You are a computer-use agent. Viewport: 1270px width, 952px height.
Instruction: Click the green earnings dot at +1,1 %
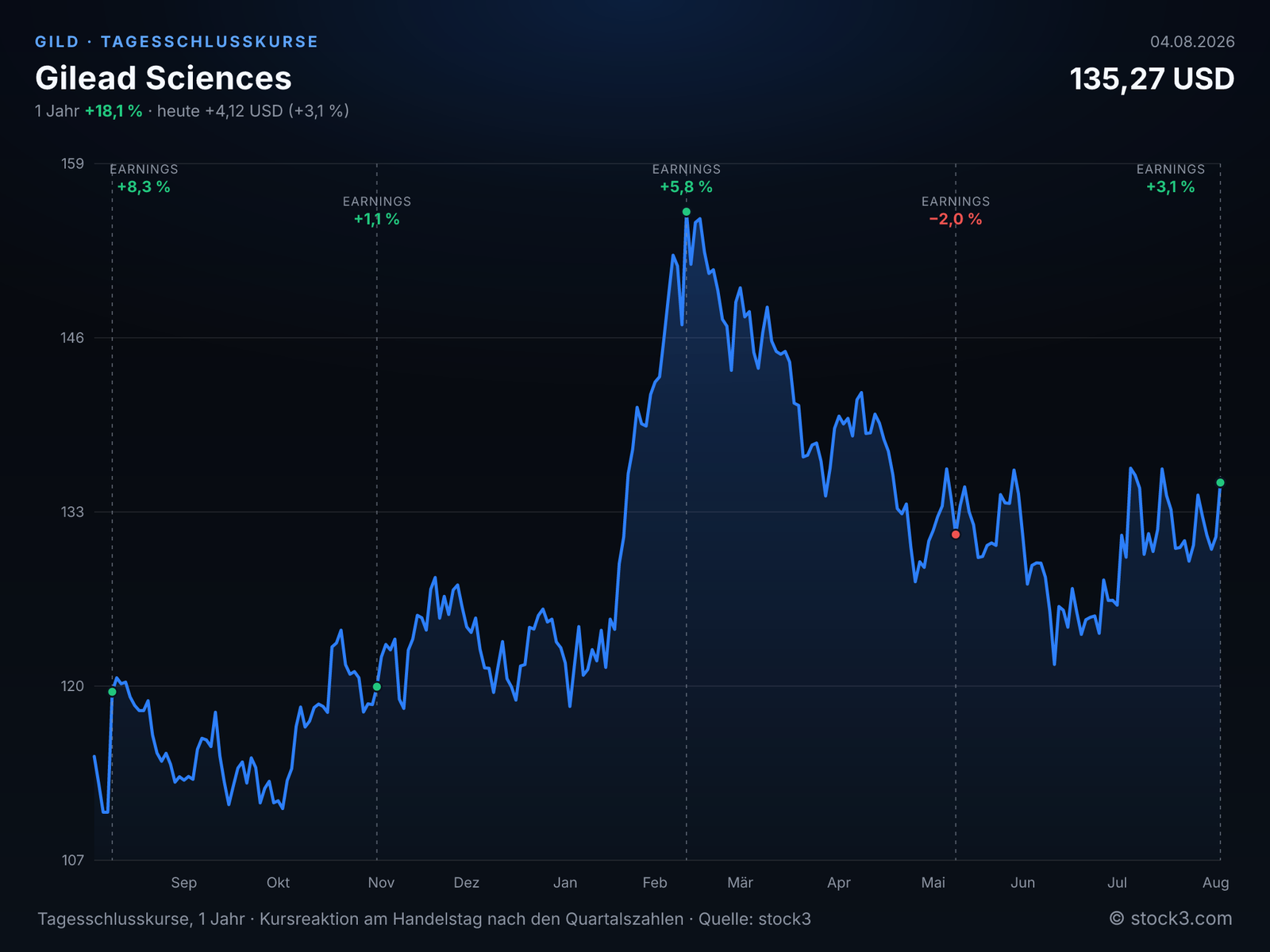(x=377, y=687)
